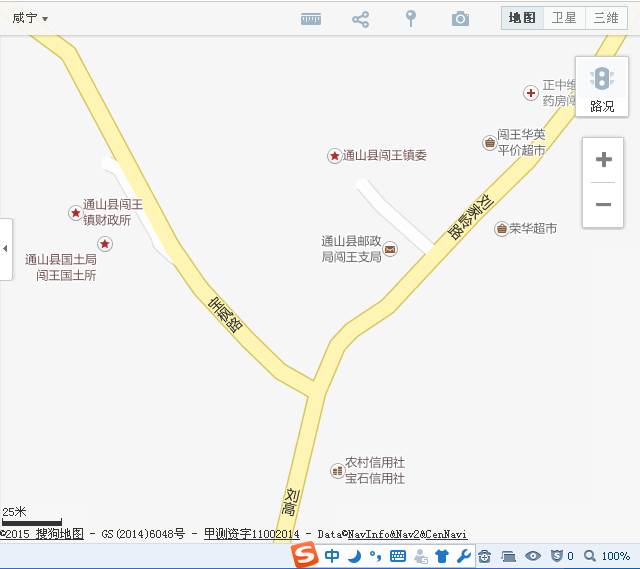640x569 pixels.
Task: Switch to 三维 3D view tab
Action: (606, 18)
